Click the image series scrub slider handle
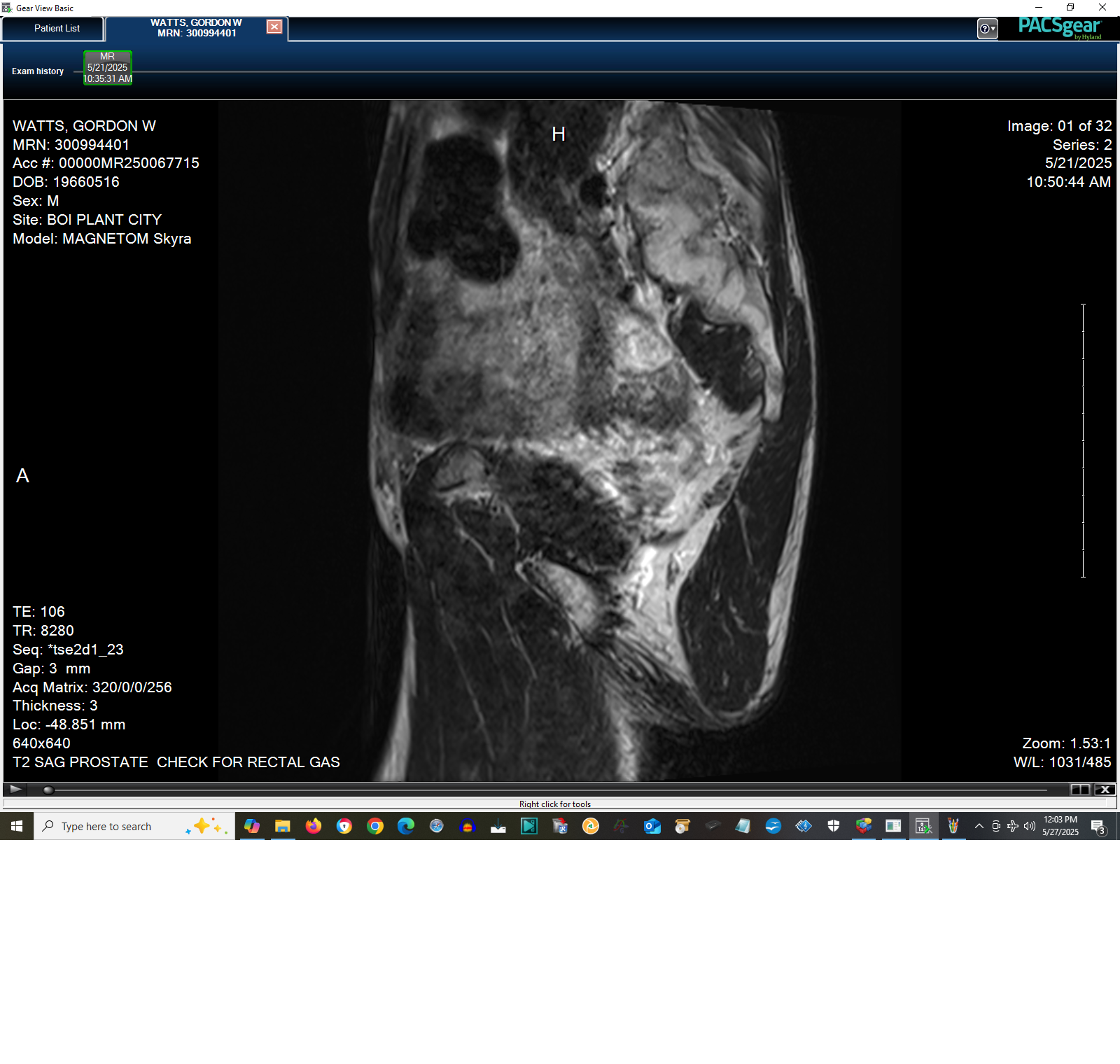Image resolution: width=1120 pixels, height=1064 pixels. (48, 790)
